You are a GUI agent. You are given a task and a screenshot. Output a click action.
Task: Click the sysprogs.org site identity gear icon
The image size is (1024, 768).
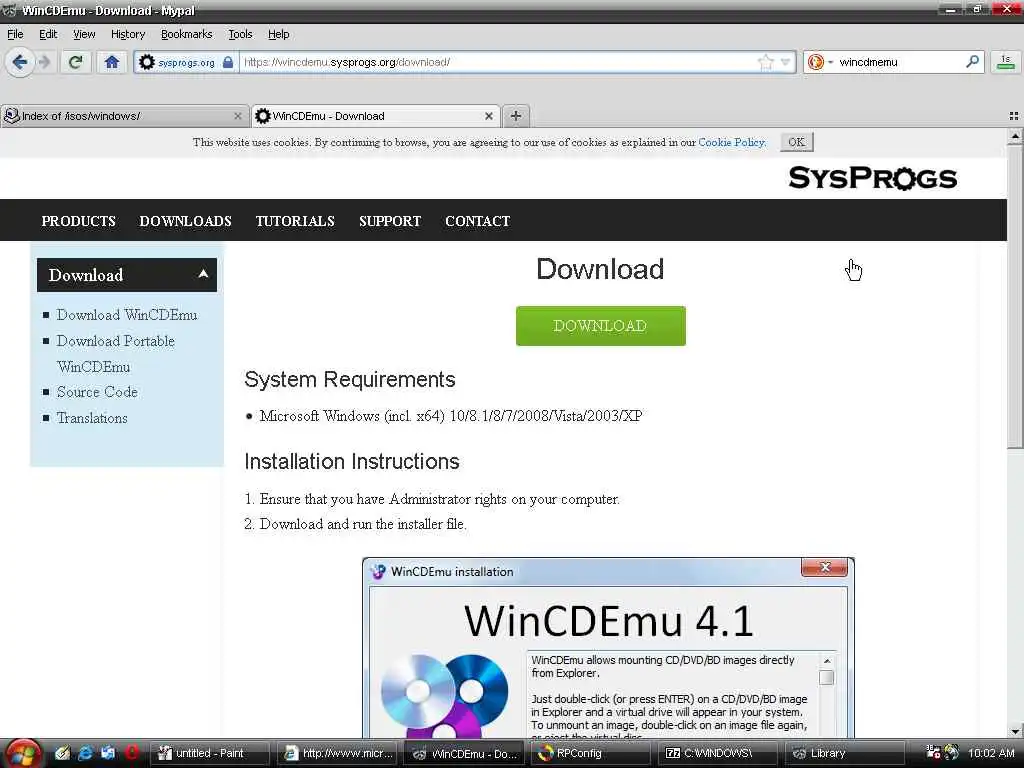pyautogui.click(x=147, y=62)
